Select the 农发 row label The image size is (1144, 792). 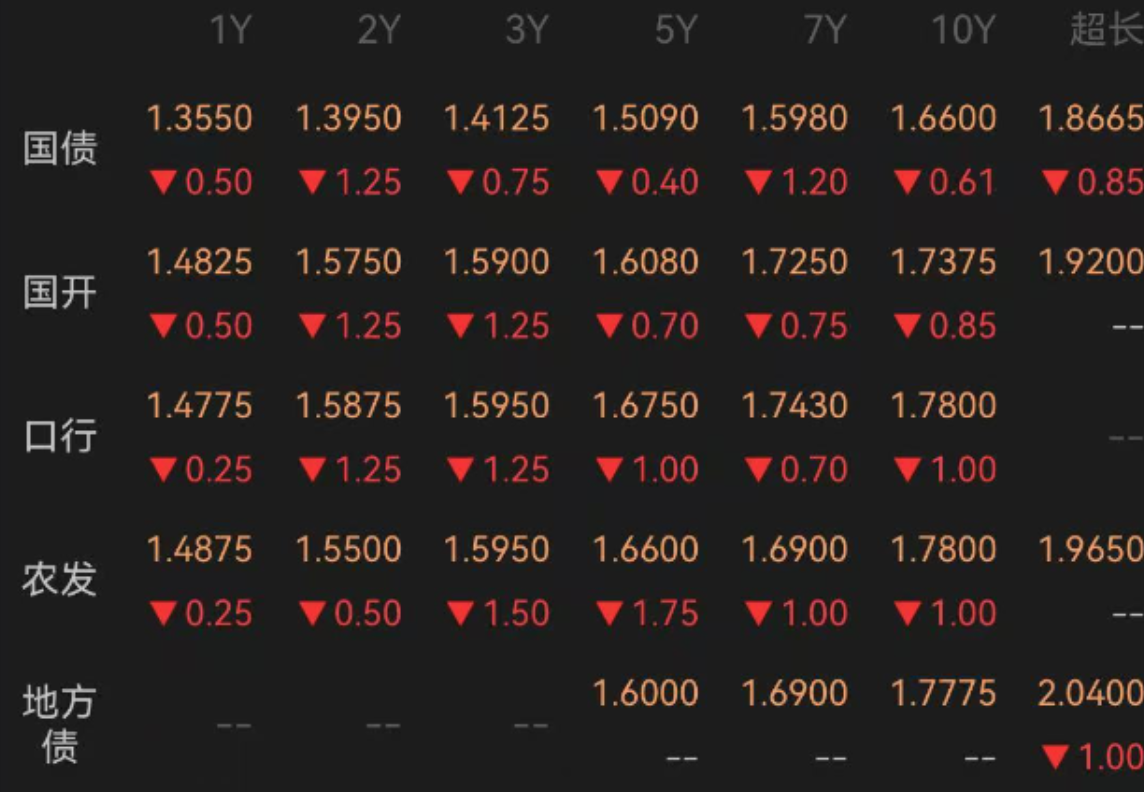pyautogui.click(x=60, y=580)
